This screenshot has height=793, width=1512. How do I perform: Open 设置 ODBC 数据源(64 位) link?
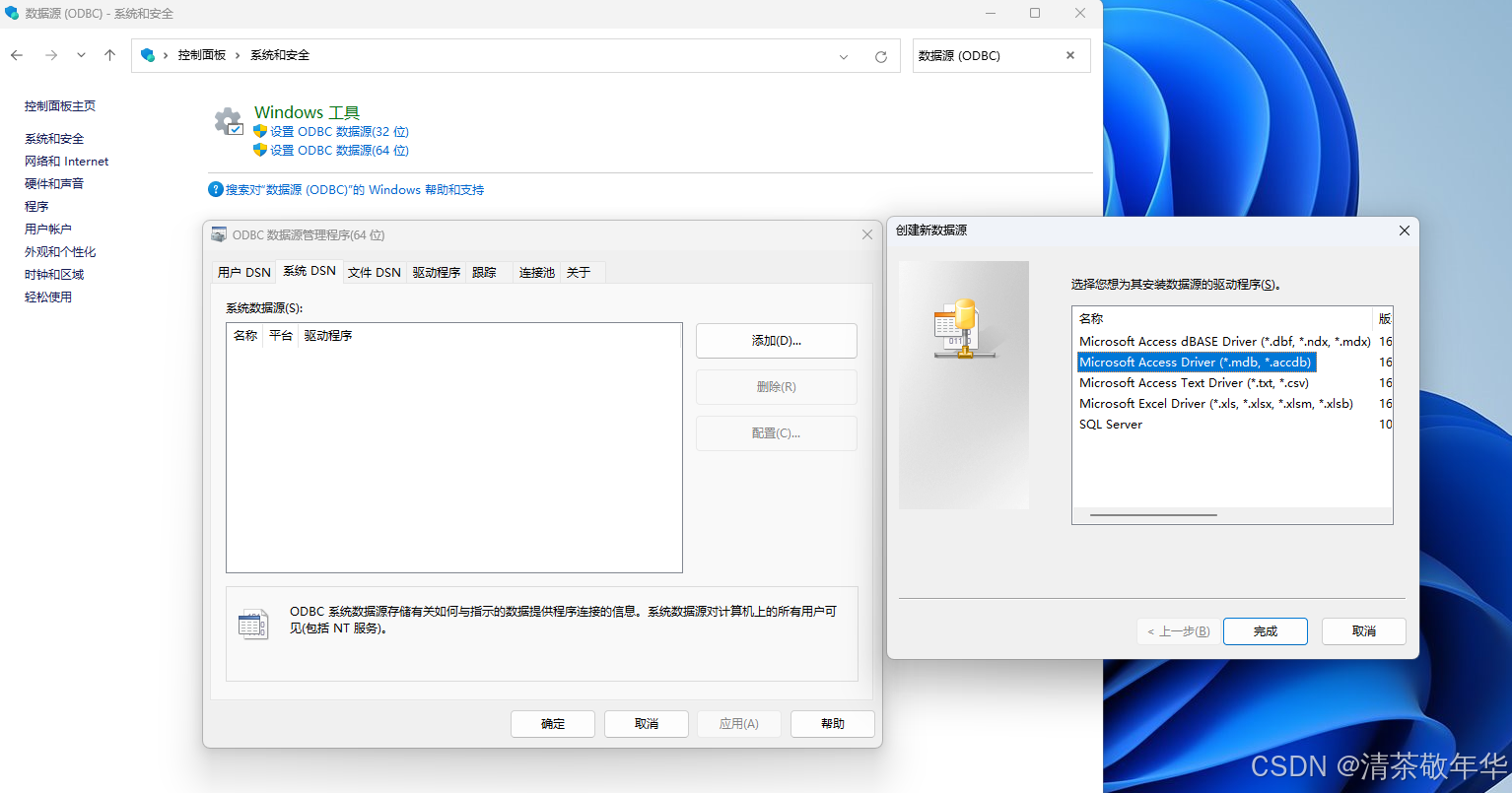click(x=339, y=150)
